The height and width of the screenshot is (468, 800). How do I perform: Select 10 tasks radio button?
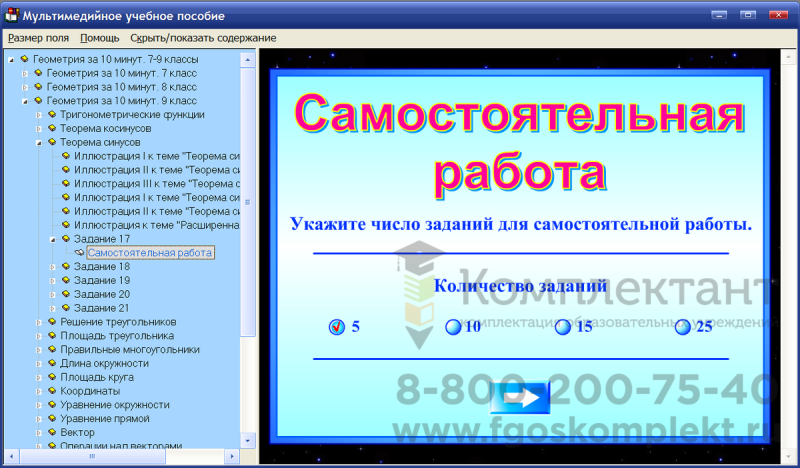click(453, 327)
